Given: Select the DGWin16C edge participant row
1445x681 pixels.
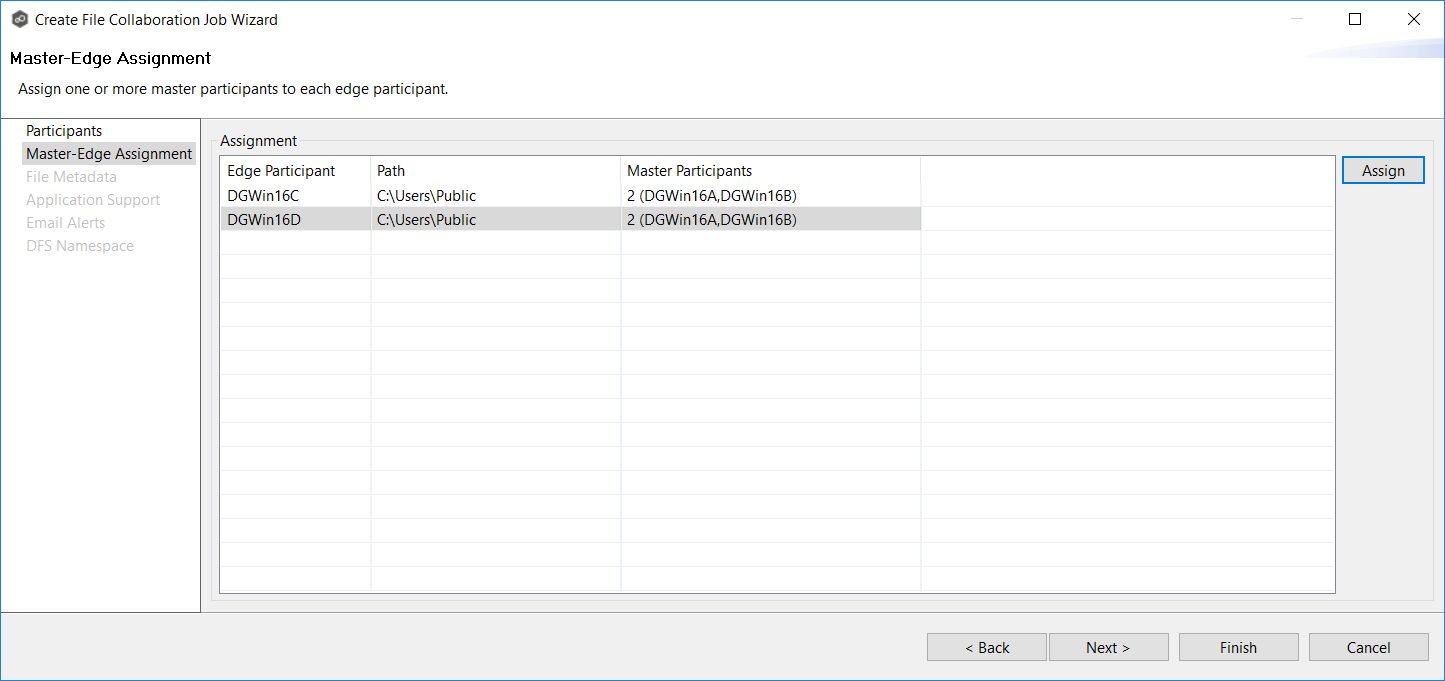Looking at the screenshot, I should (x=263, y=196).
